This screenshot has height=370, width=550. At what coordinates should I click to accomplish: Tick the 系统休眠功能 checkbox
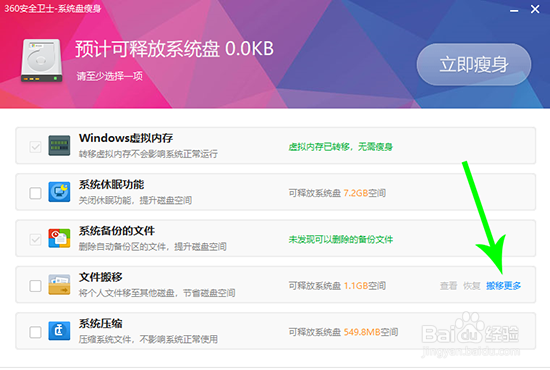pos(35,193)
